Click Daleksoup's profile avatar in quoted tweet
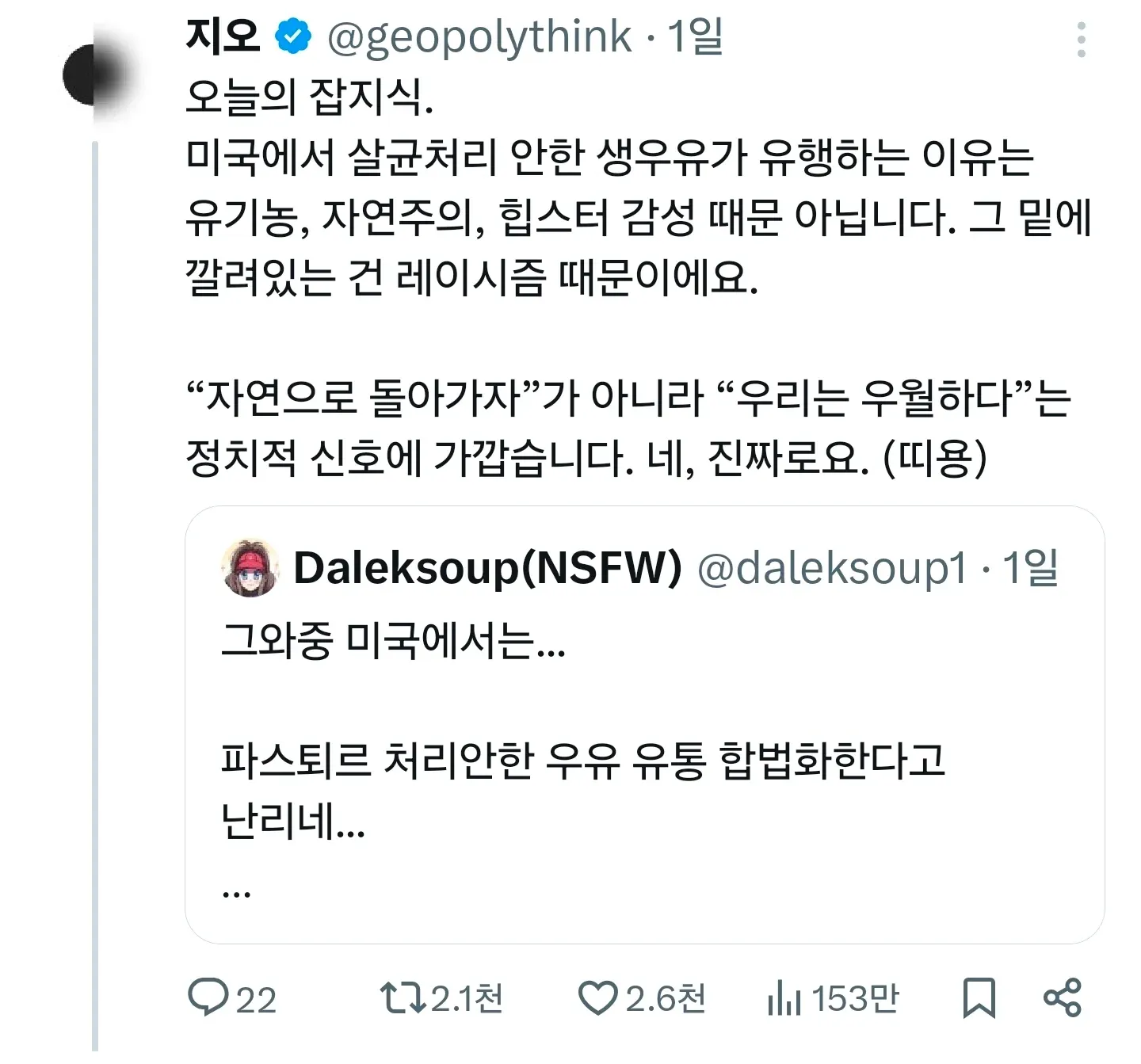 click(x=248, y=570)
